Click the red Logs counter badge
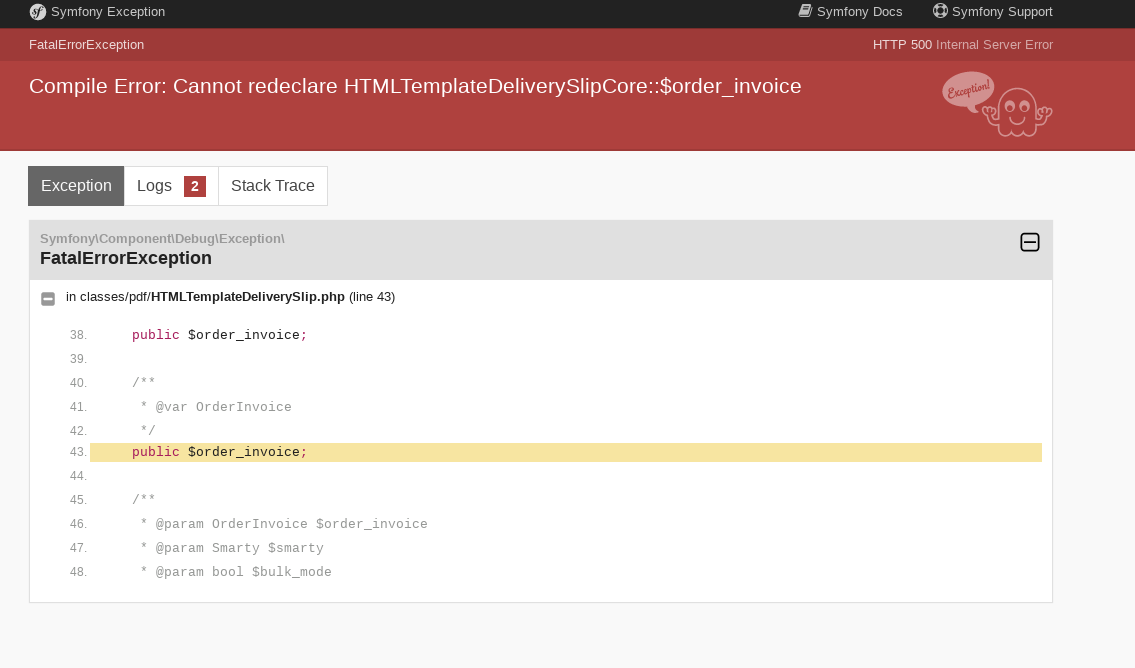Viewport: 1135px width, 668px height. tap(196, 185)
